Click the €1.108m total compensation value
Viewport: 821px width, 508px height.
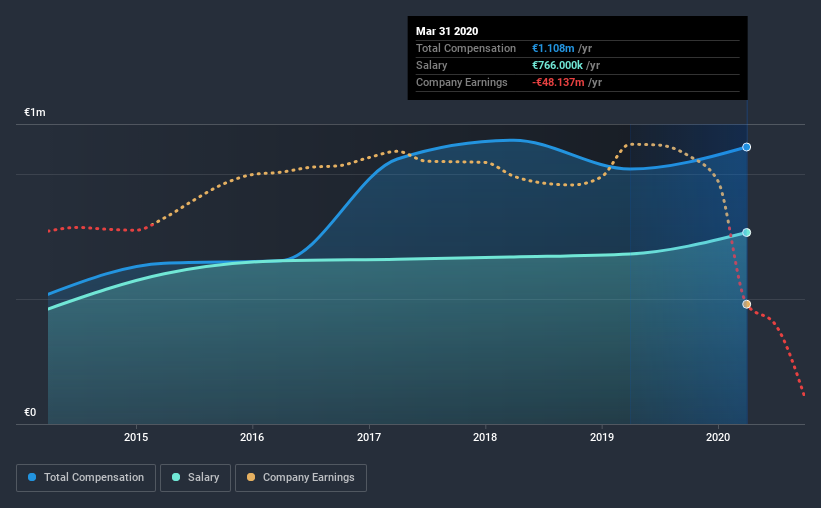pyautogui.click(x=553, y=49)
